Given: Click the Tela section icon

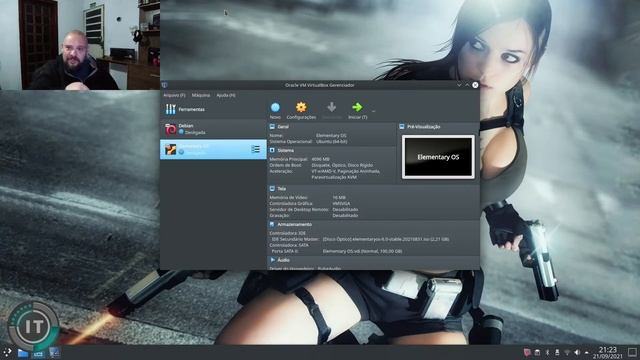Looking at the screenshot, I should (x=272, y=189).
